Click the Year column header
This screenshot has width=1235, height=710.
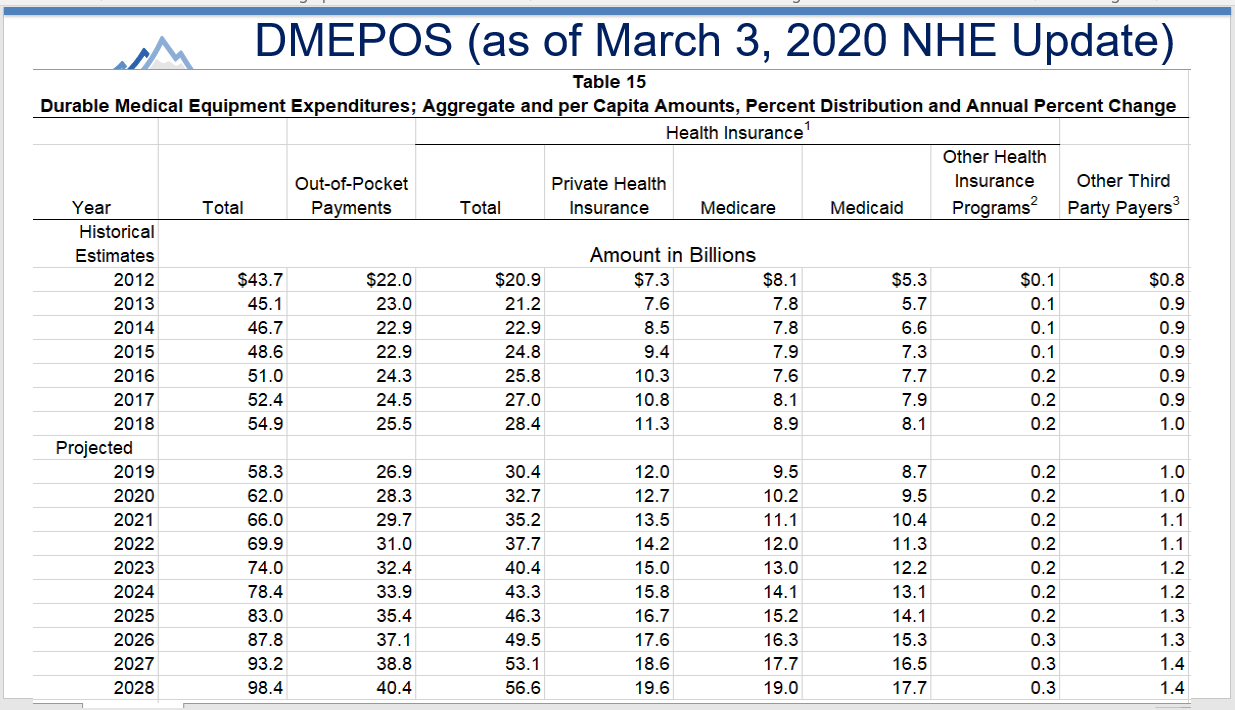[x=93, y=207]
